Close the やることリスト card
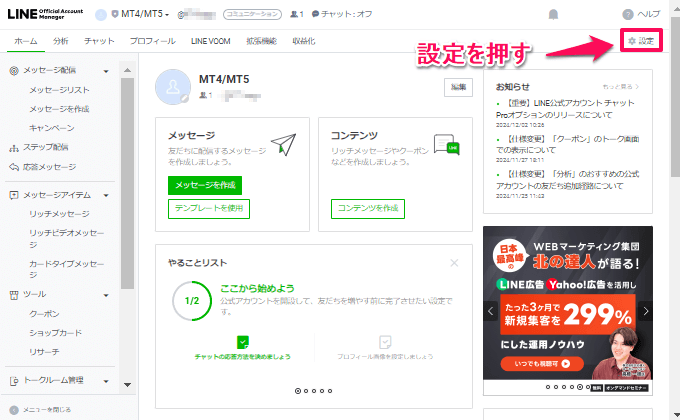680x420 pixels. click(454, 263)
